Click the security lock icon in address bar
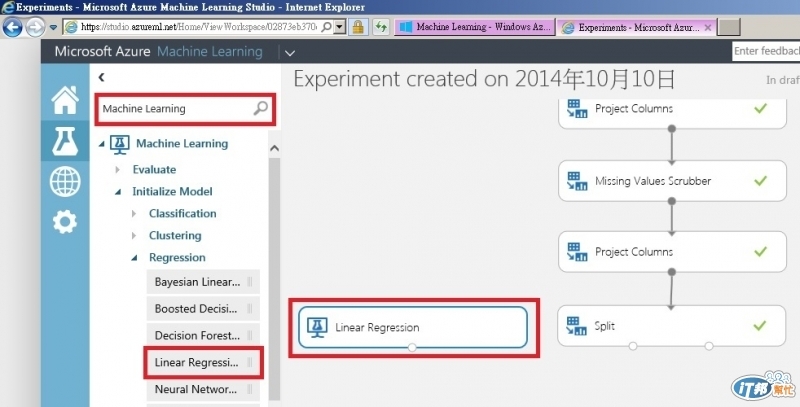 pyautogui.click(x=358, y=27)
